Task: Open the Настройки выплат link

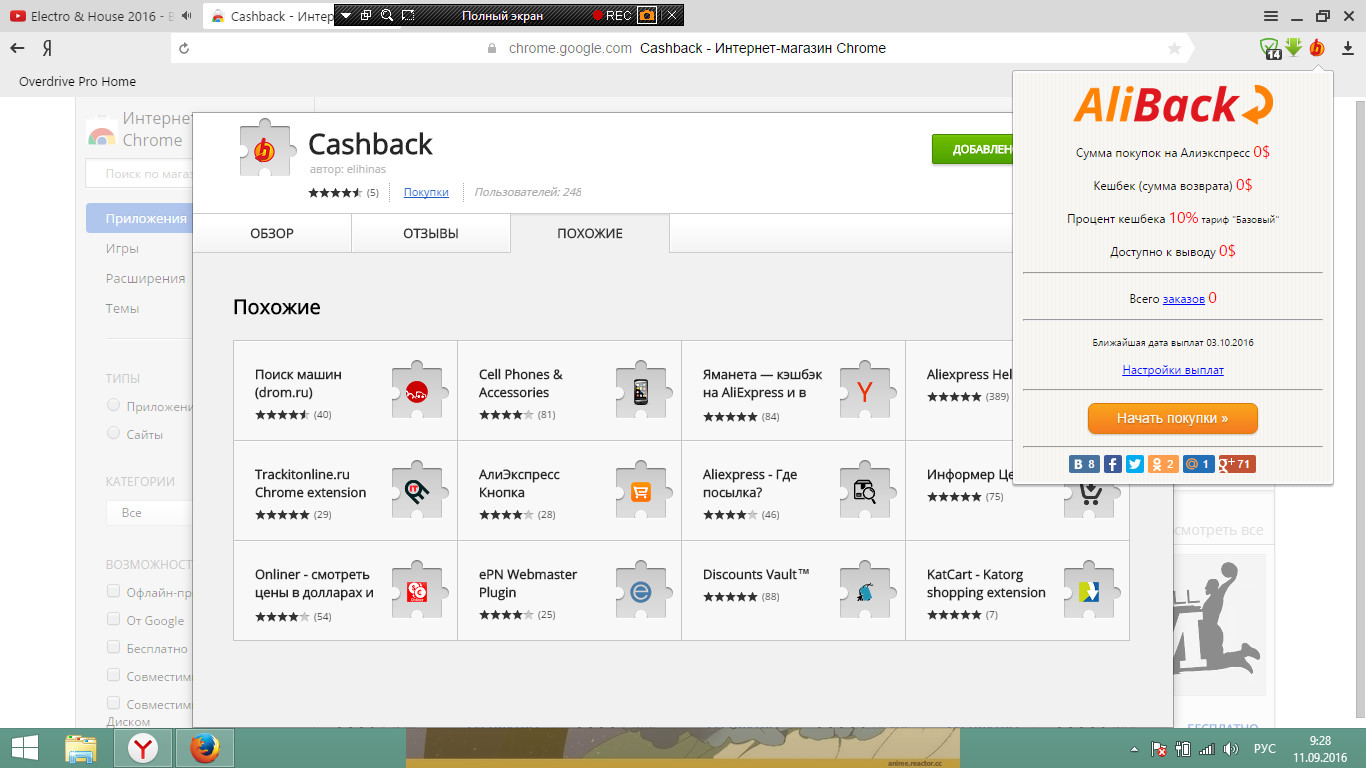Action: [x=1173, y=370]
